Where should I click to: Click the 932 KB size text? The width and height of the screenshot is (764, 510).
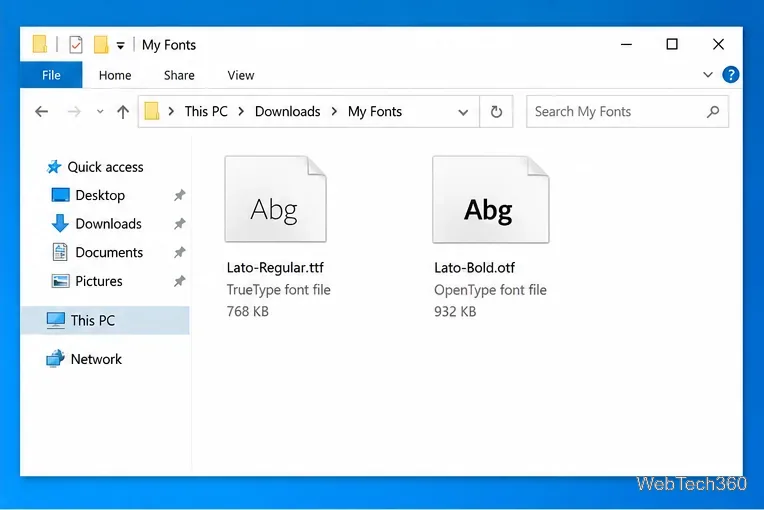(x=455, y=311)
